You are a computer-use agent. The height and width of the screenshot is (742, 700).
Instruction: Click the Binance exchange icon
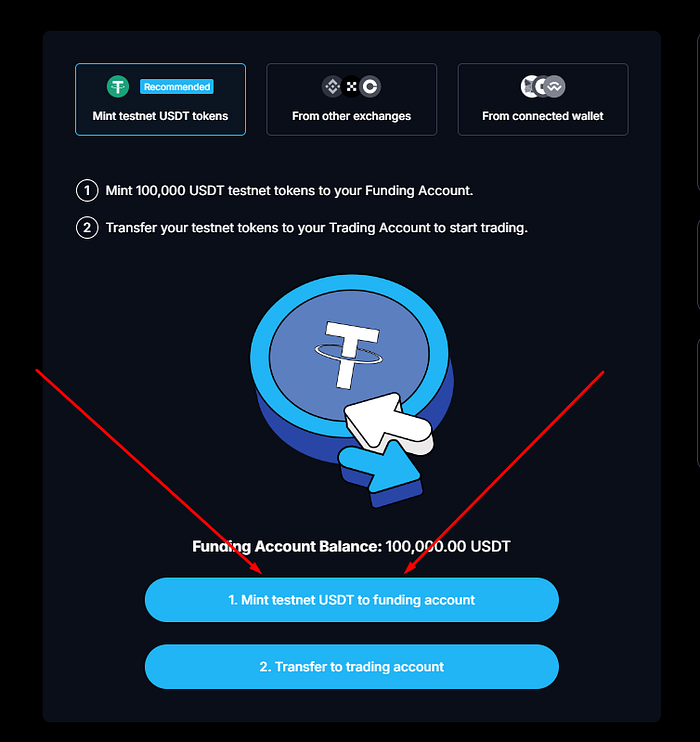(x=332, y=87)
